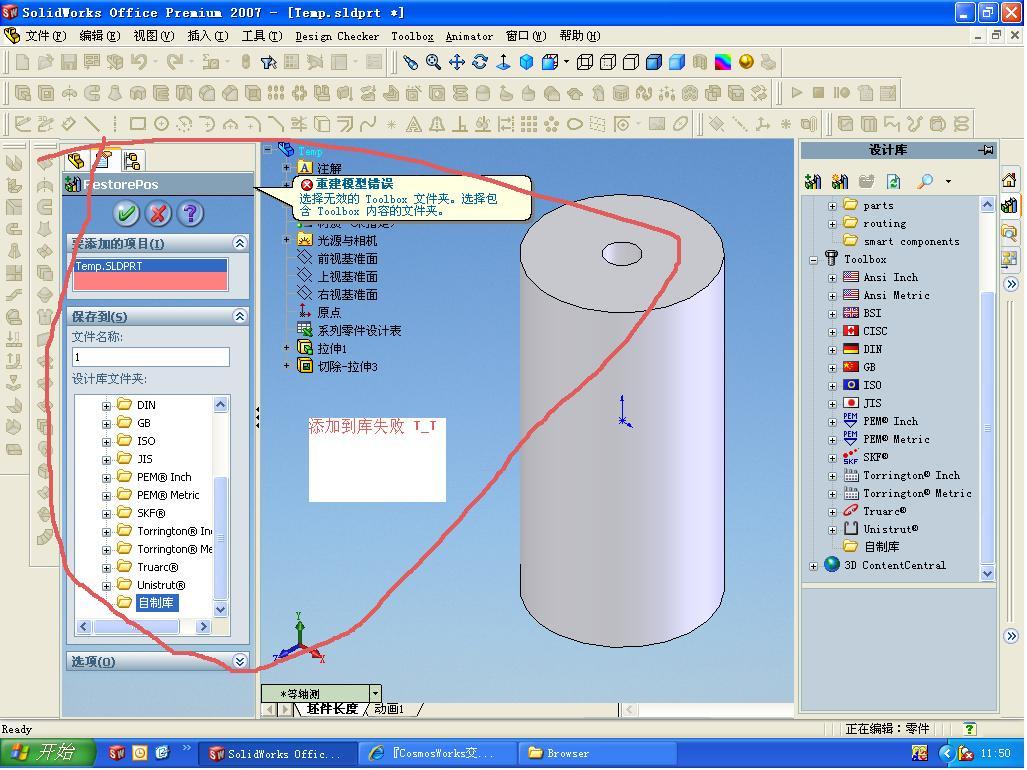Open the ConfigurationManager tab

pos(132,160)
